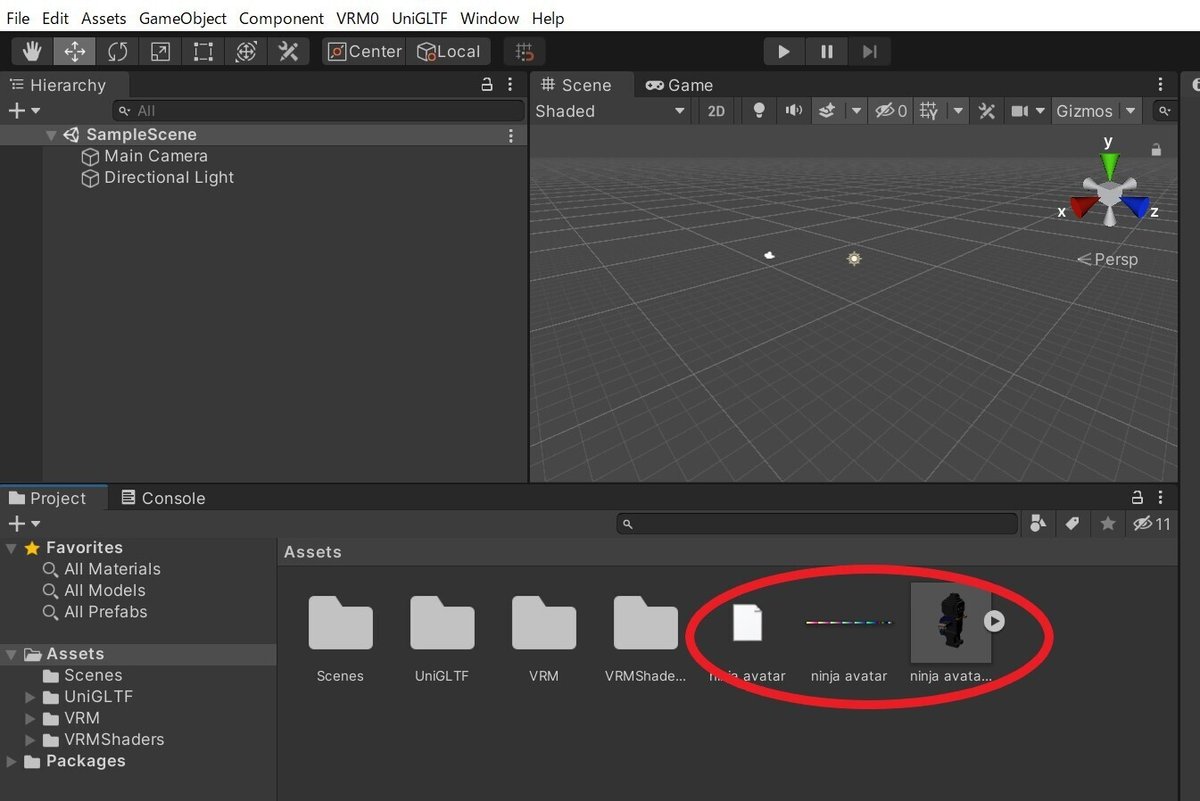The image size is (1200, 801).
Task: Toggle Gizmos in scene view
Action: point(1084,111)
